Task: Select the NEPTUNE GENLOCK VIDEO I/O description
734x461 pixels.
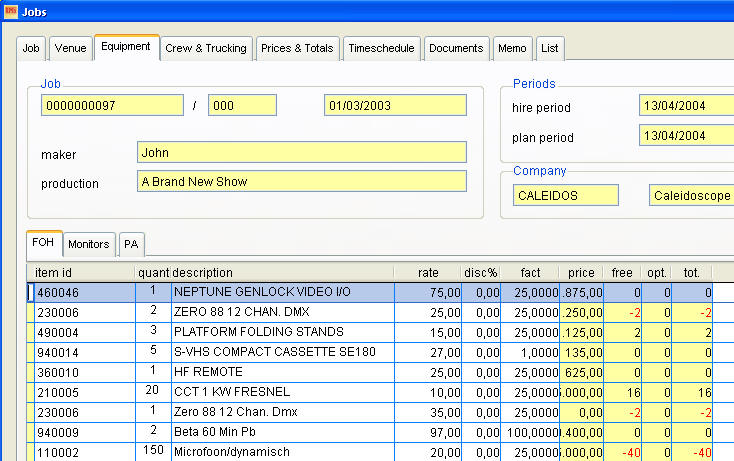Action: coord(283,293)
